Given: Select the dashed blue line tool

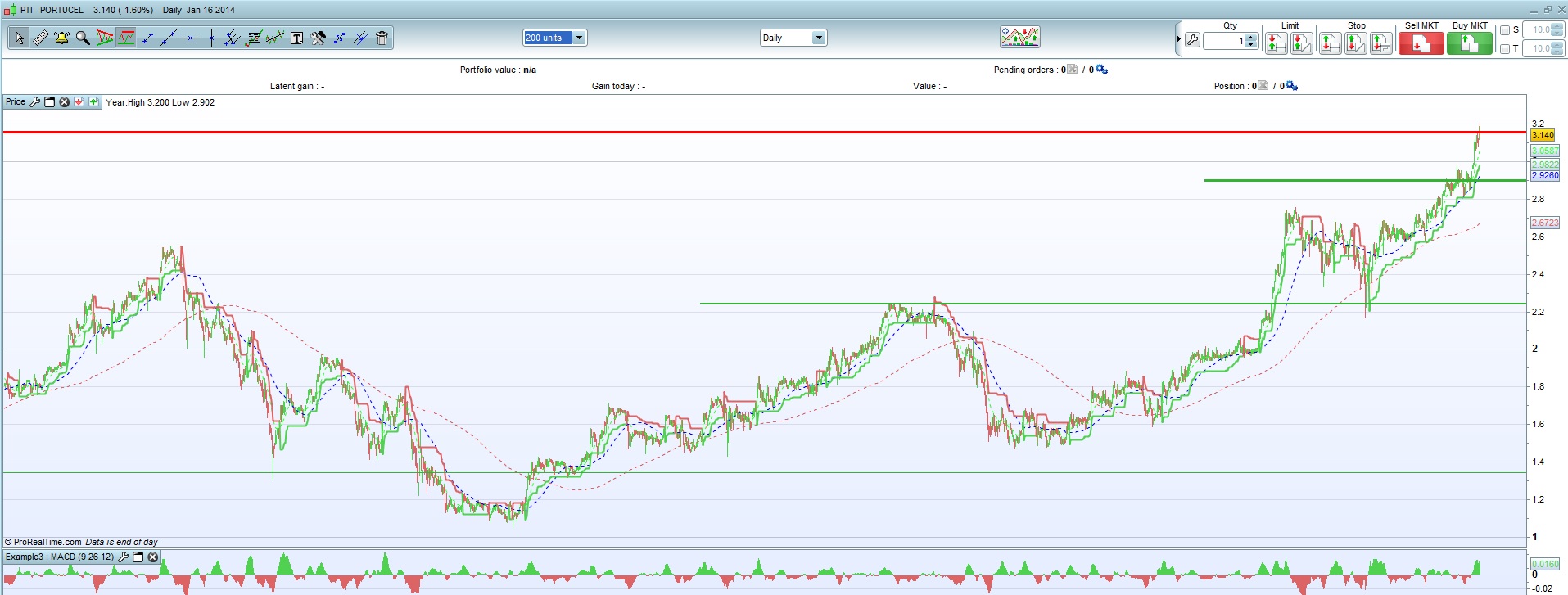Looking at the screenshot, I should (x=339, y=38).
